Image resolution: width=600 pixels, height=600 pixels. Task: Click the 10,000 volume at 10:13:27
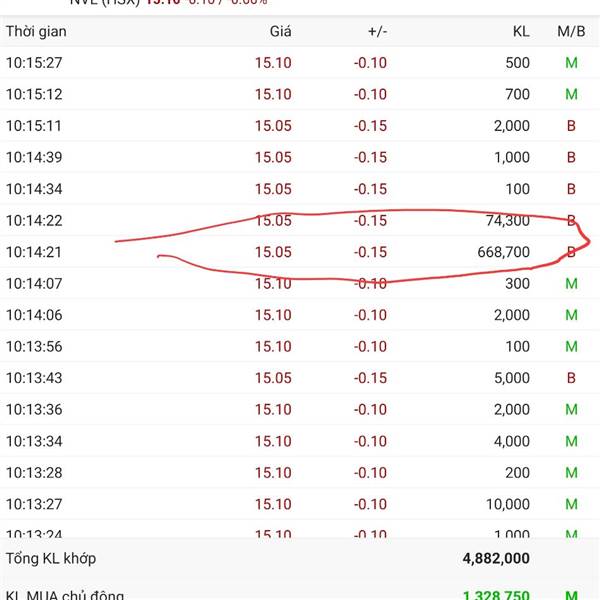tap(508, 504)
